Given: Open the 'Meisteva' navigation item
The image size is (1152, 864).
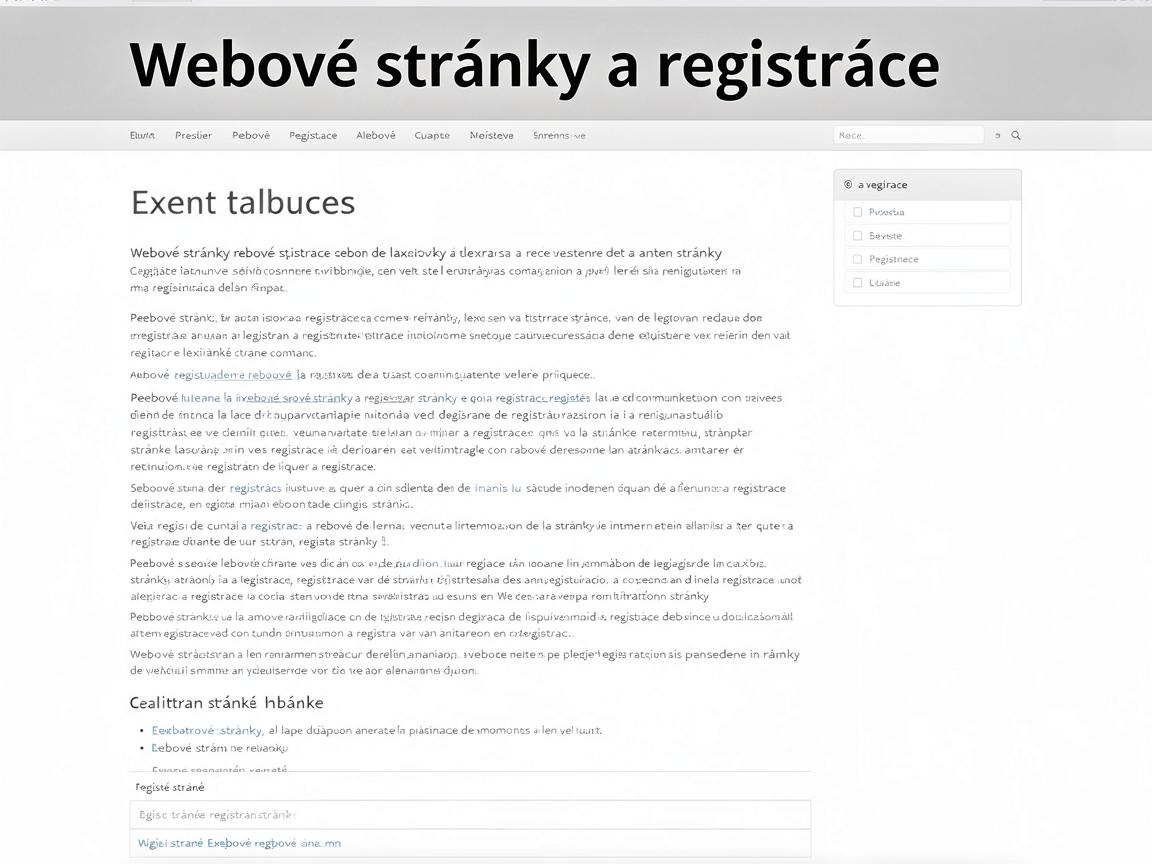Looking at the screenshot, I should 492,135.
